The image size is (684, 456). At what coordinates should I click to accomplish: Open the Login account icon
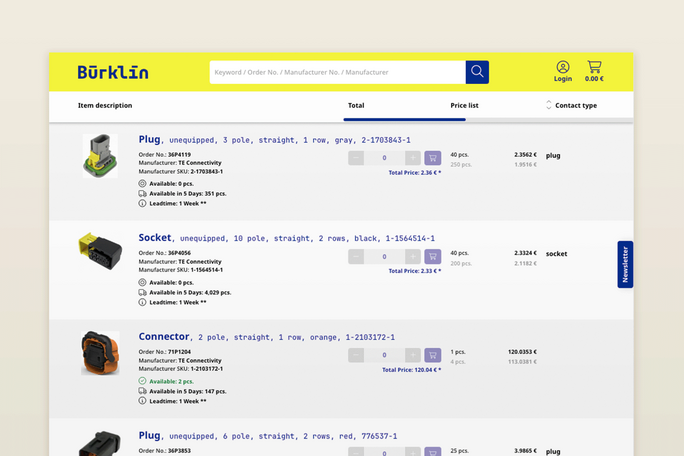563,71
